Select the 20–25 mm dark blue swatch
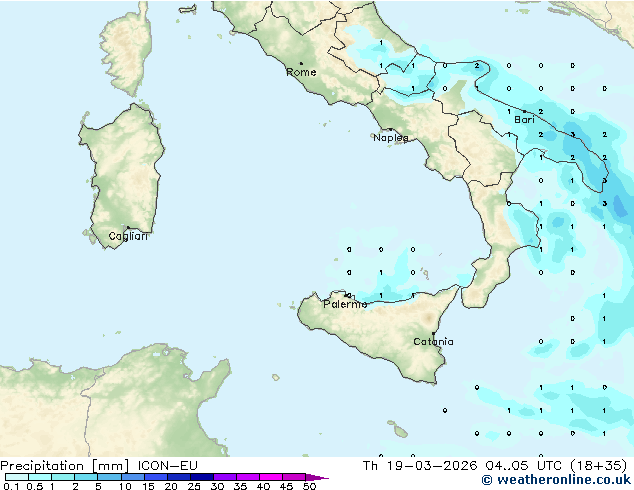The image size is (634, 490). point(178,477)
